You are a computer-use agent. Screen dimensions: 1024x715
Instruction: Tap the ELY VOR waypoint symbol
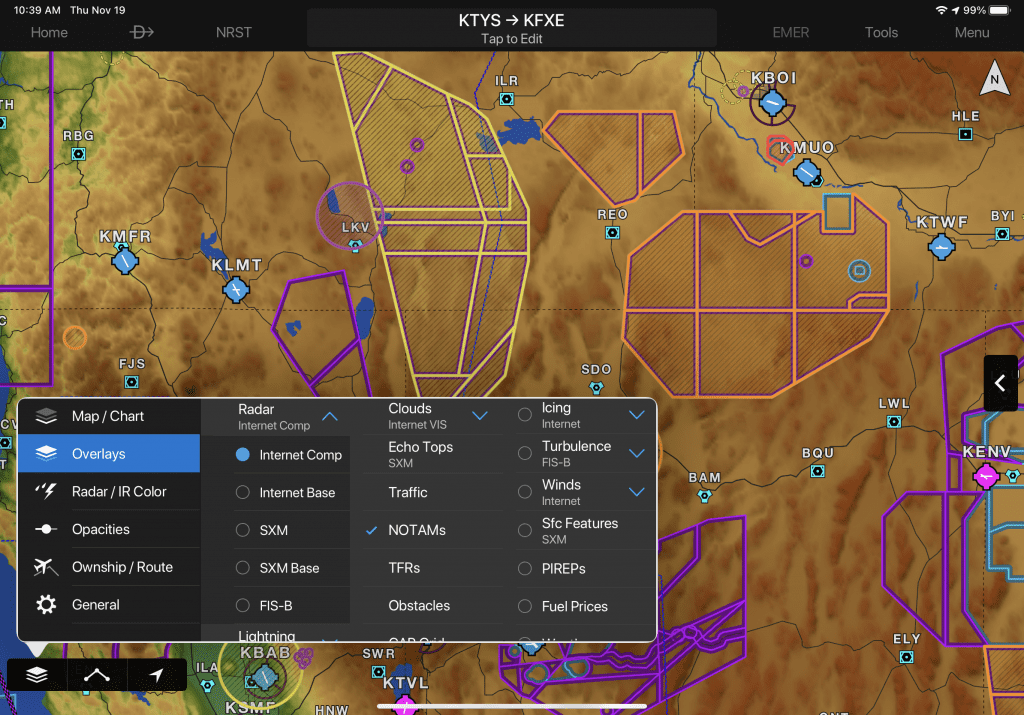(906, 658)
